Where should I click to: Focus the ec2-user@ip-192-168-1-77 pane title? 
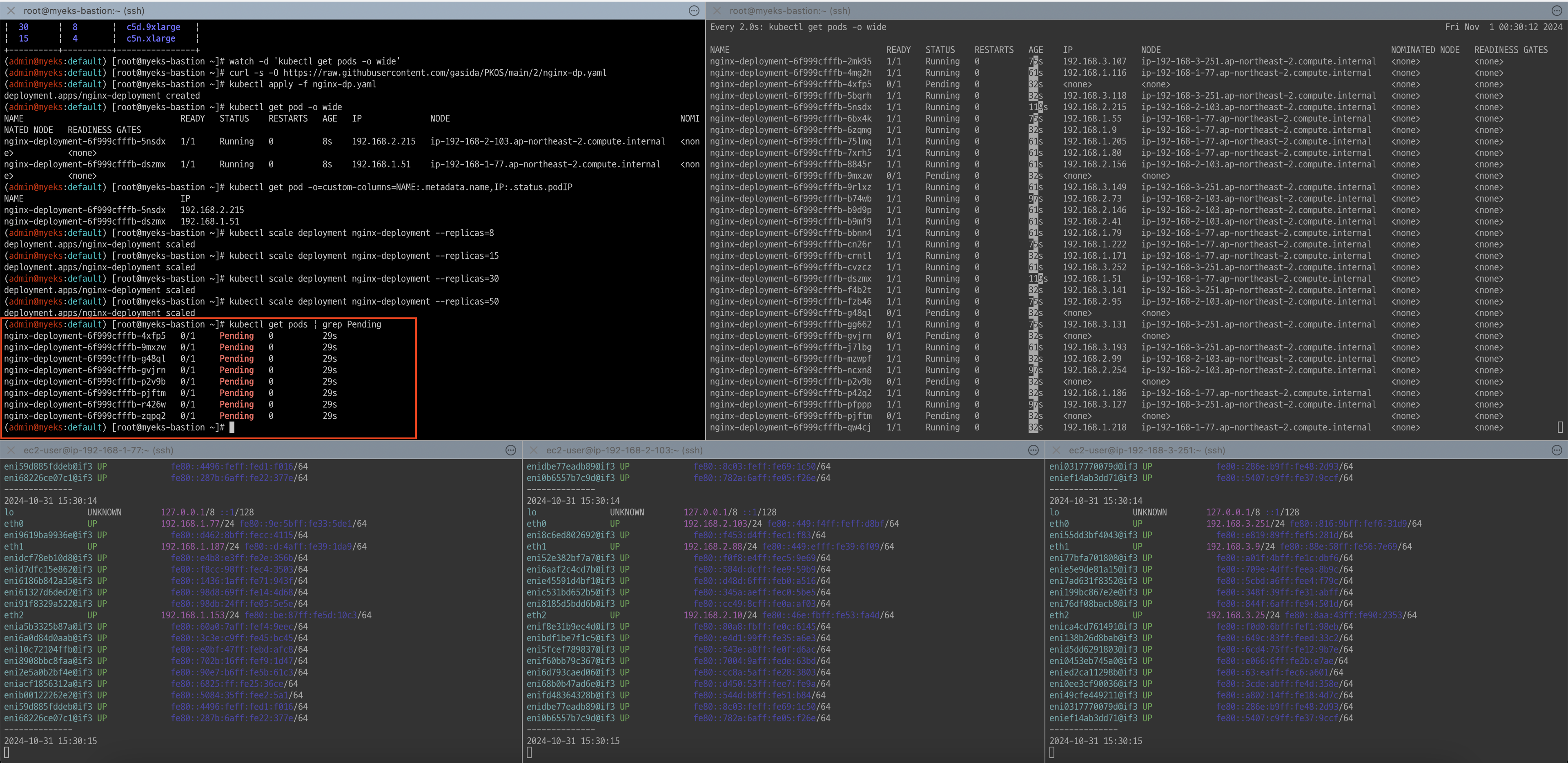(98, 450)
